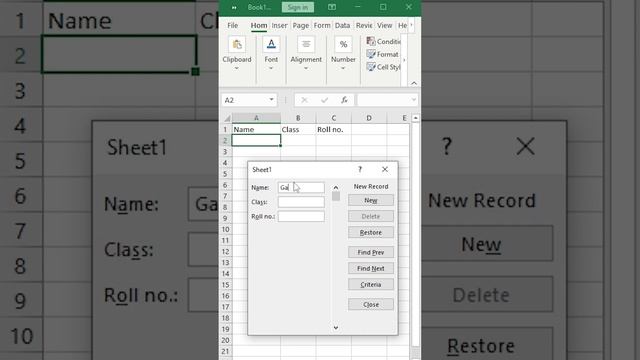This screenshot has height=360, width=640.
Task: Open Cell Styles option
Action: click(383, 67)
